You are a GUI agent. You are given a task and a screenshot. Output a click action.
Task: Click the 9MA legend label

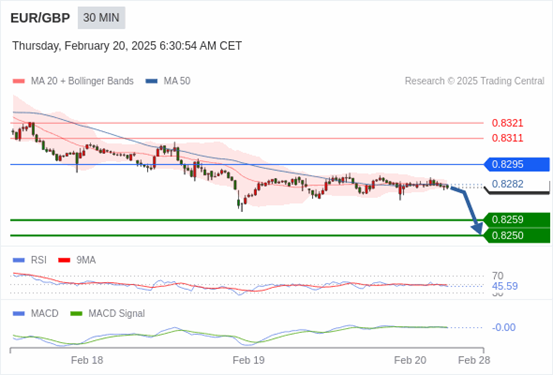coord(86,260)
